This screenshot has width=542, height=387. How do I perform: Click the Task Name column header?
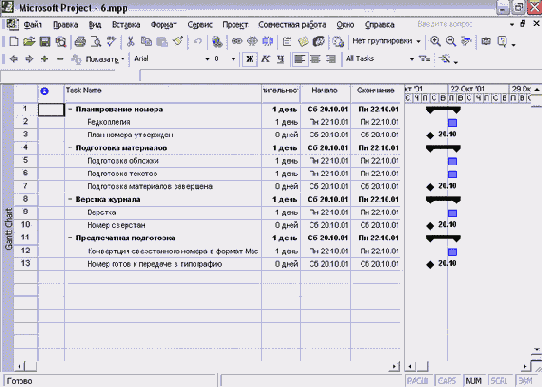pos(163,93)
